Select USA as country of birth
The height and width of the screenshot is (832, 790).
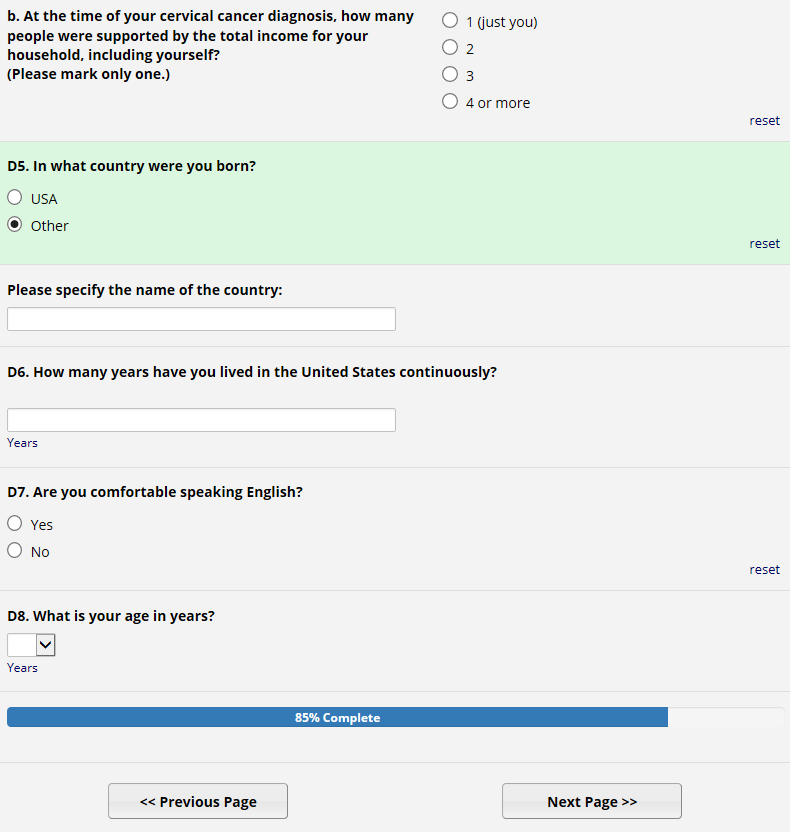tap(15, 198)
